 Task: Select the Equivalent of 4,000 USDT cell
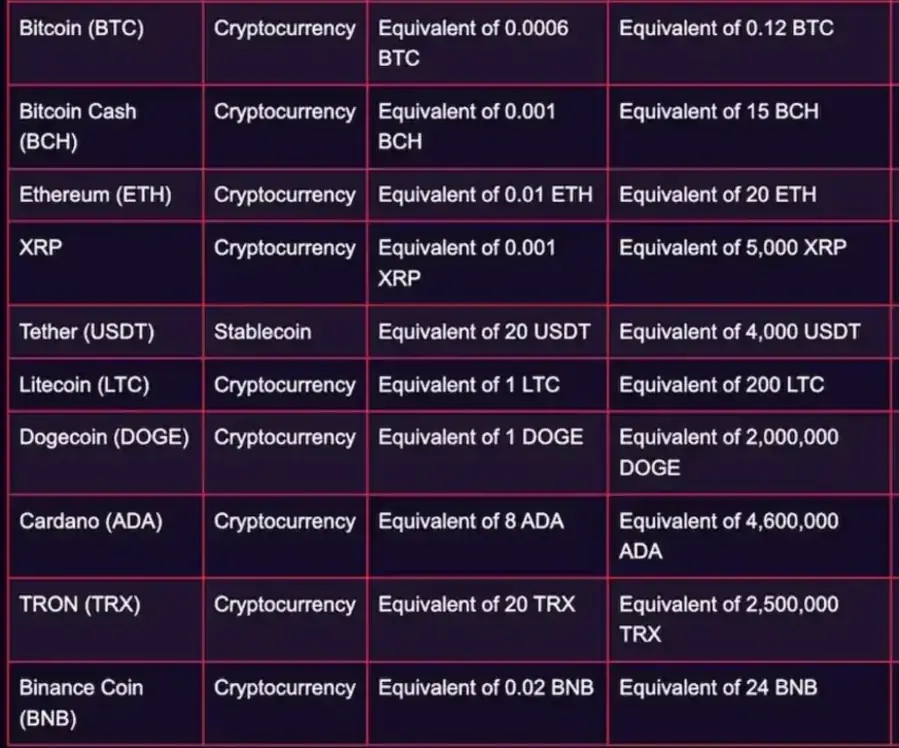(x=749, y=332)
